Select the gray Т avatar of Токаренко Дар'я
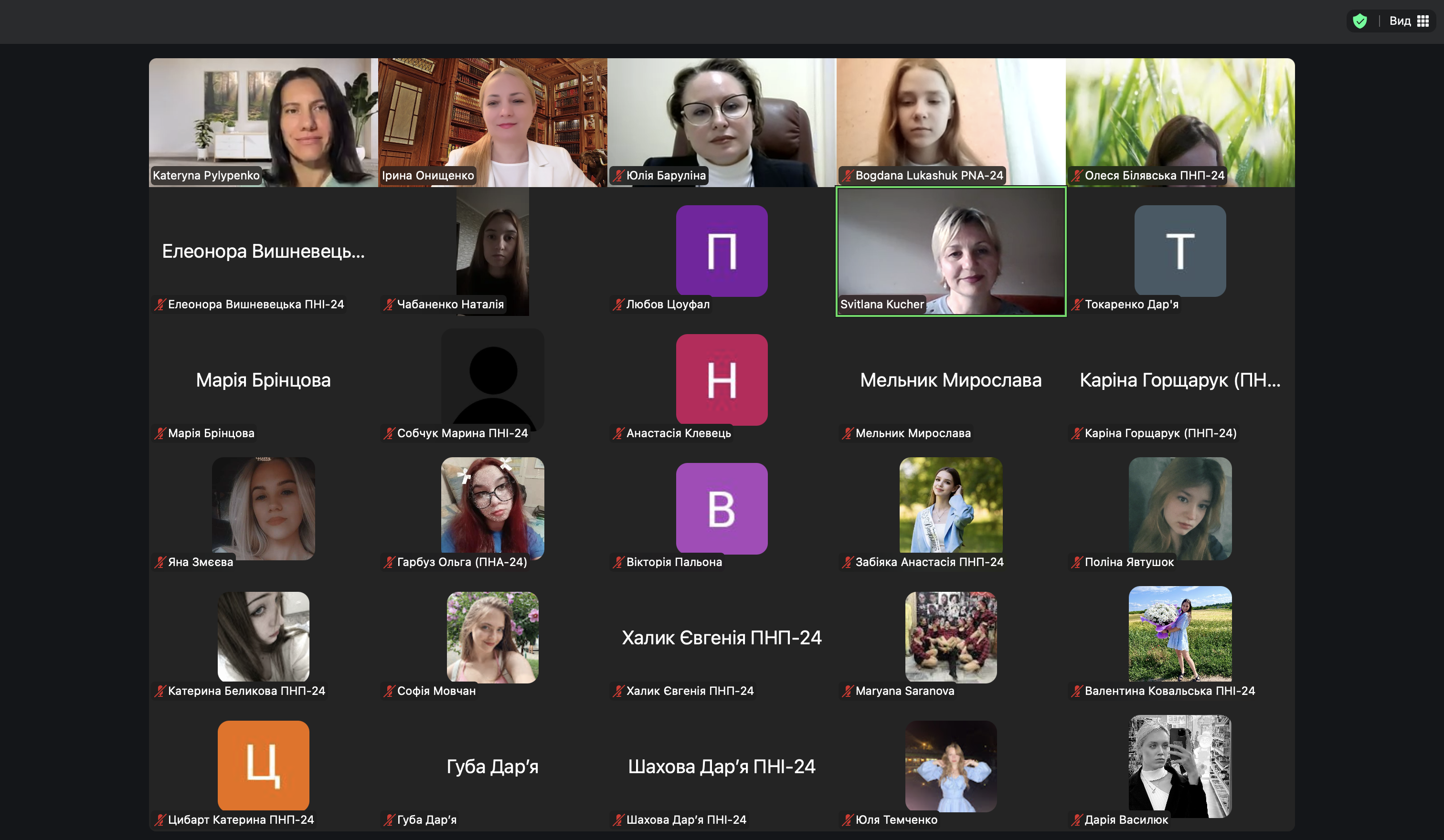Screen dimensions: 1444x840 pyautogui.click(x=1180, y=251)
